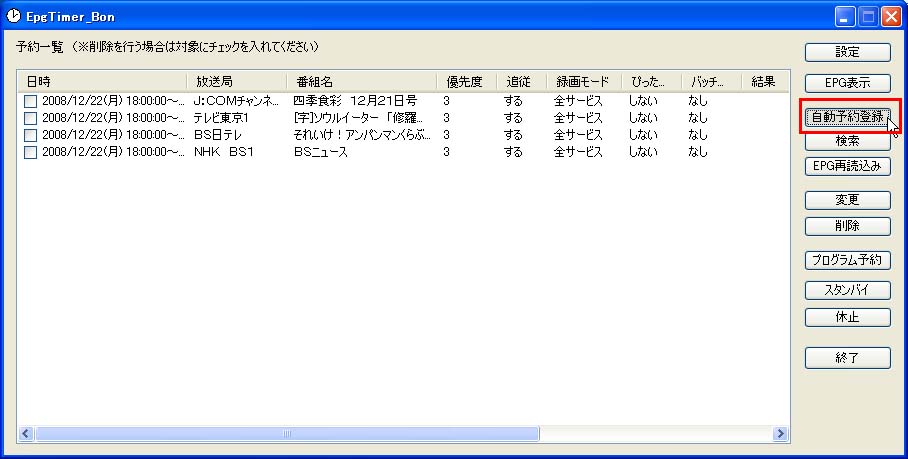This screenshot has width=908, height=459.
Task: Click the ぴった... column header
Action: [651, 82]
